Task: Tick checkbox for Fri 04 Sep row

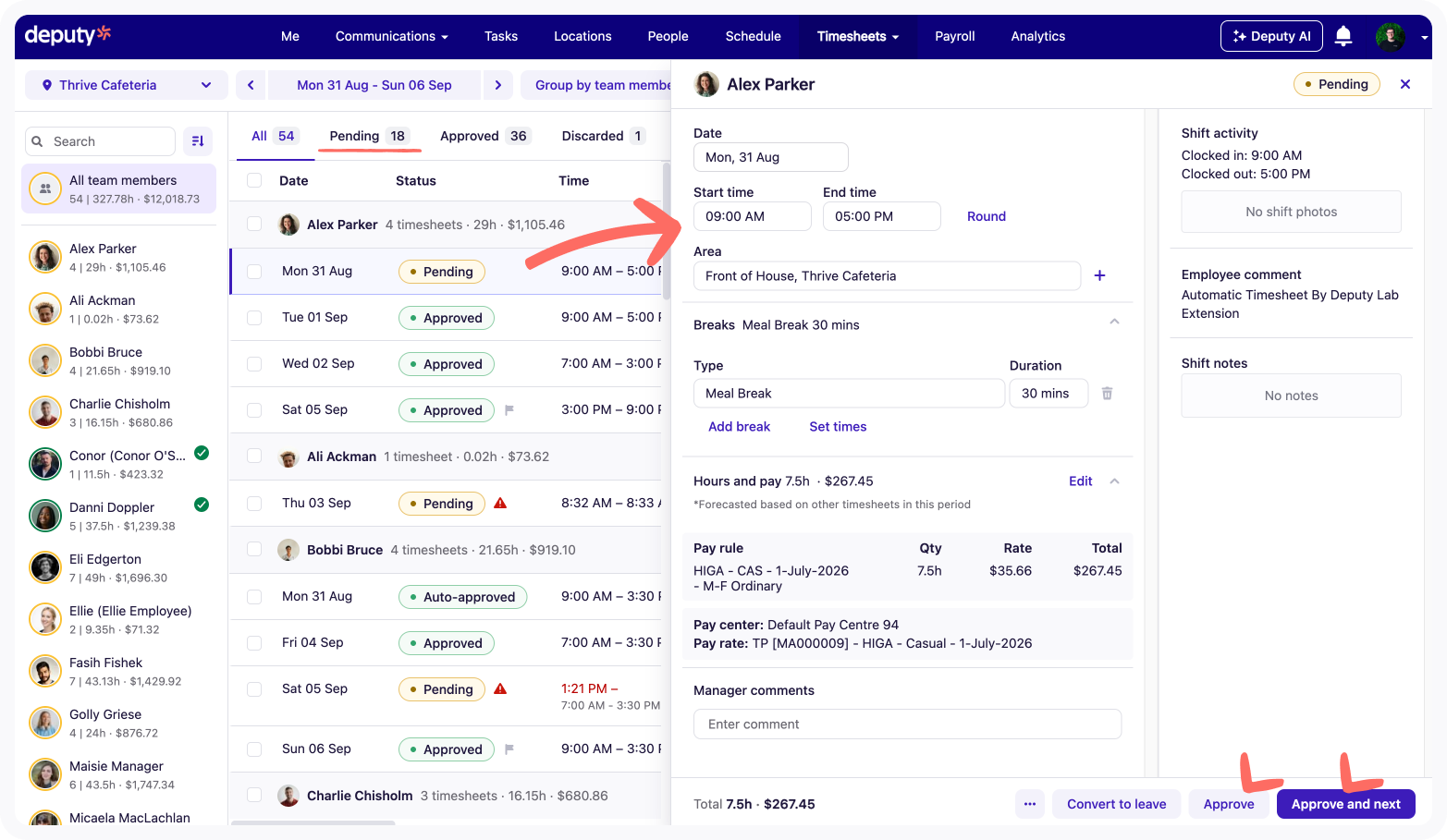Action: [254, 643]
